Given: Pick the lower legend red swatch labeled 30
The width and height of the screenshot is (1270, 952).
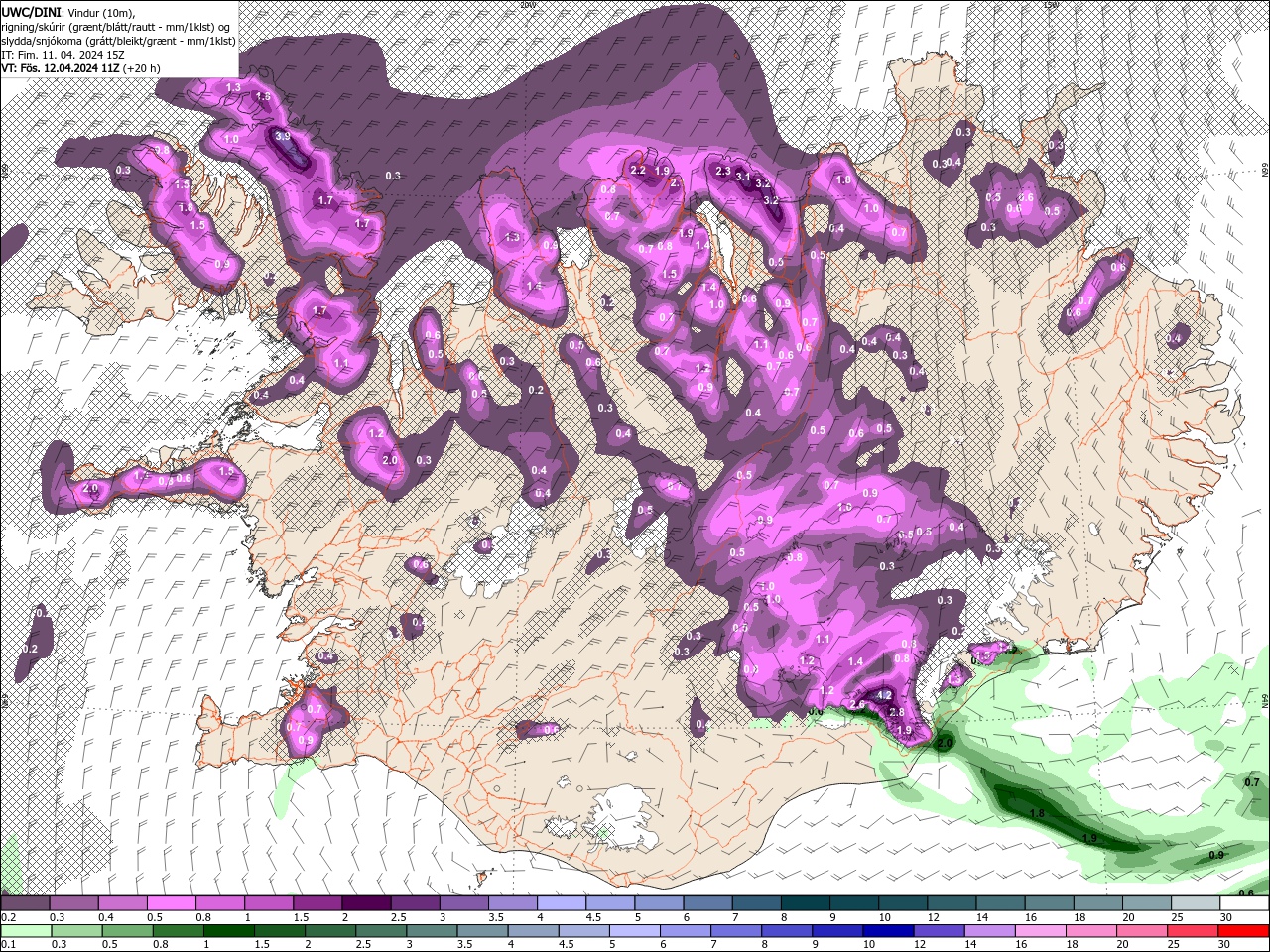Looking at the screenshot, I should (x=1244, y=931).
